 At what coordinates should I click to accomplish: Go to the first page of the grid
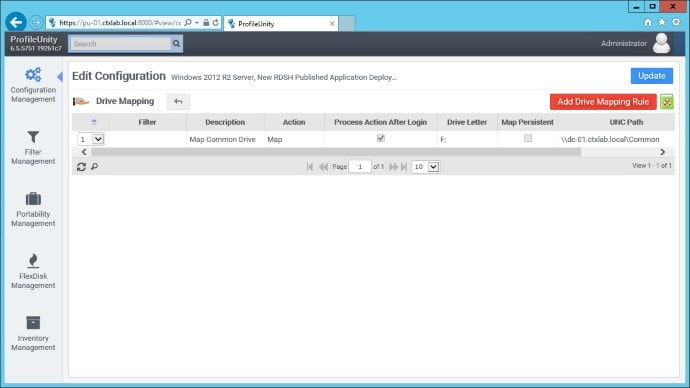click(x=310, y=167)
